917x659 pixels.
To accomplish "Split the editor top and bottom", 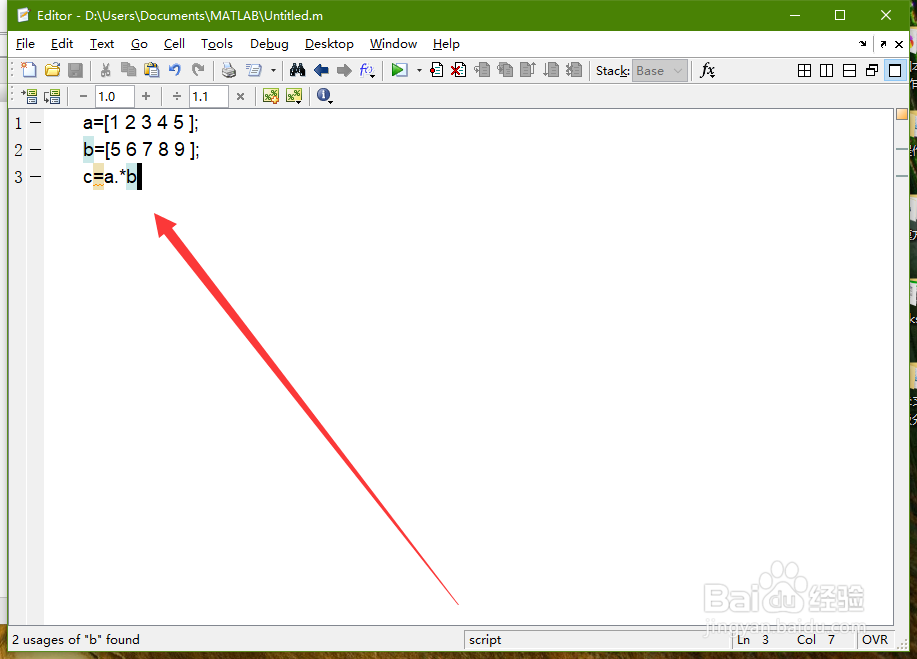I will pos(849,70).
